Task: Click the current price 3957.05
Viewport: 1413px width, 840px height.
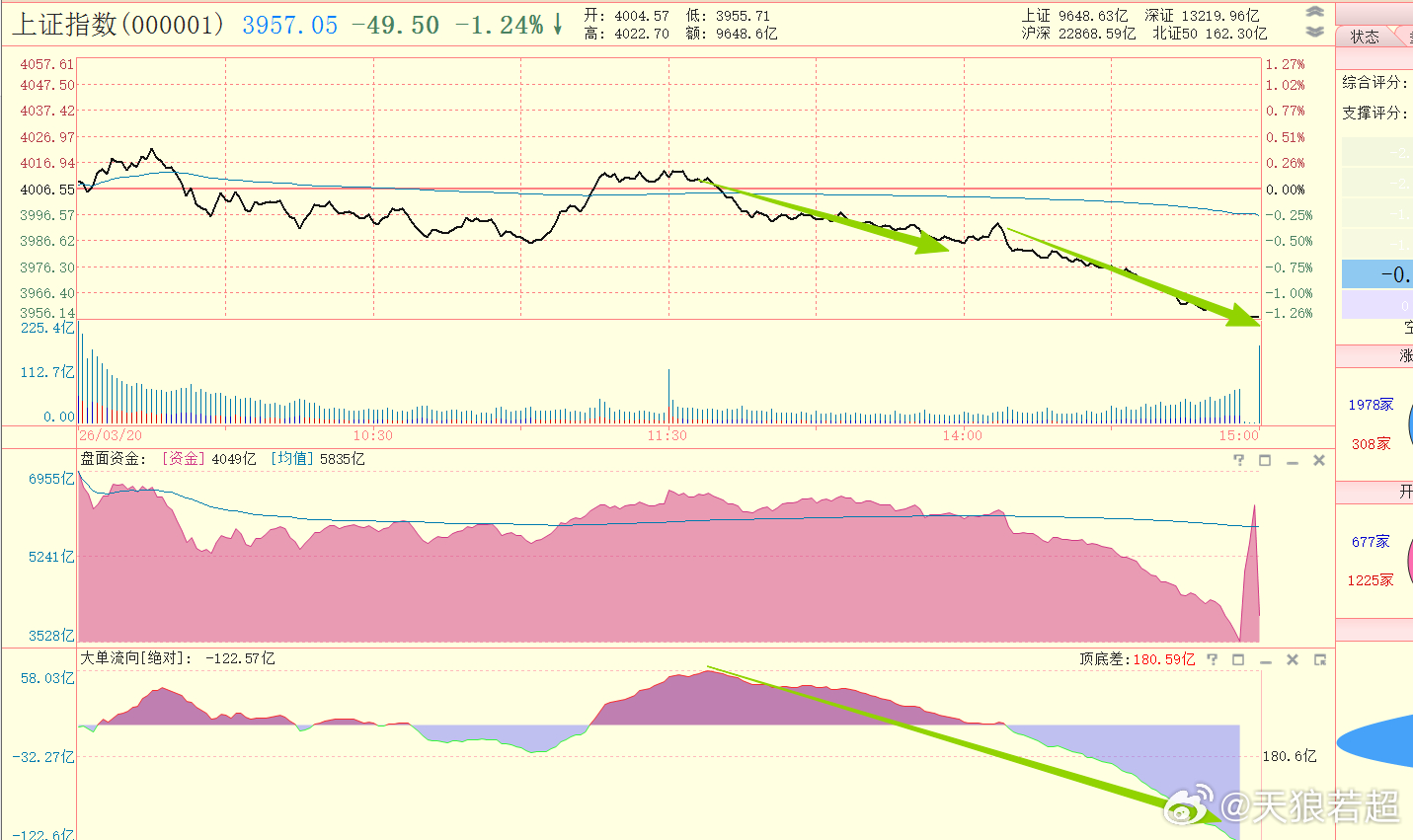Action: pos(290,26)
